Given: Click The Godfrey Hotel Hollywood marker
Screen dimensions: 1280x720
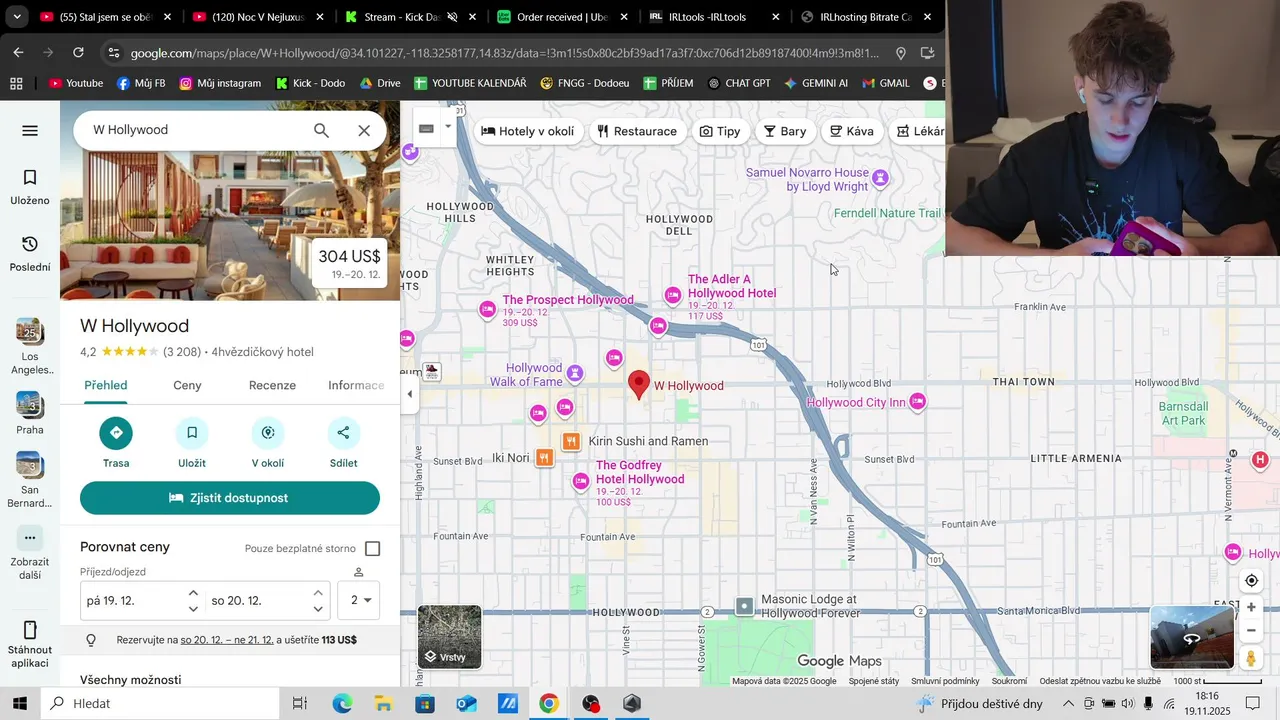Looking at the screenshot, I should (581, 482).
